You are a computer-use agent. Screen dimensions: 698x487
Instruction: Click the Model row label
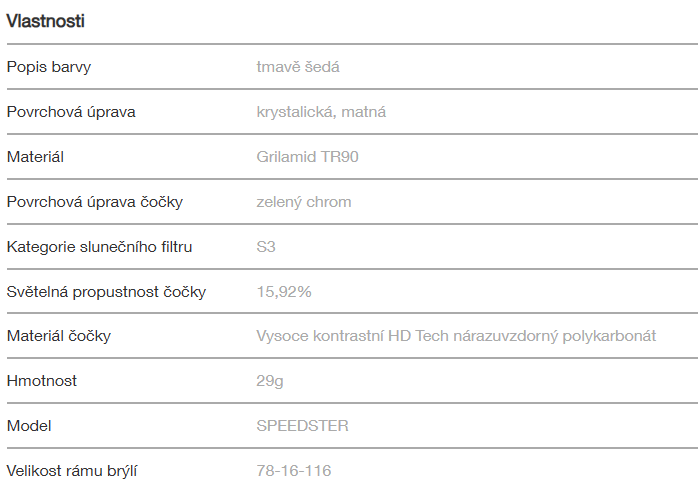[x=29, y=426]
